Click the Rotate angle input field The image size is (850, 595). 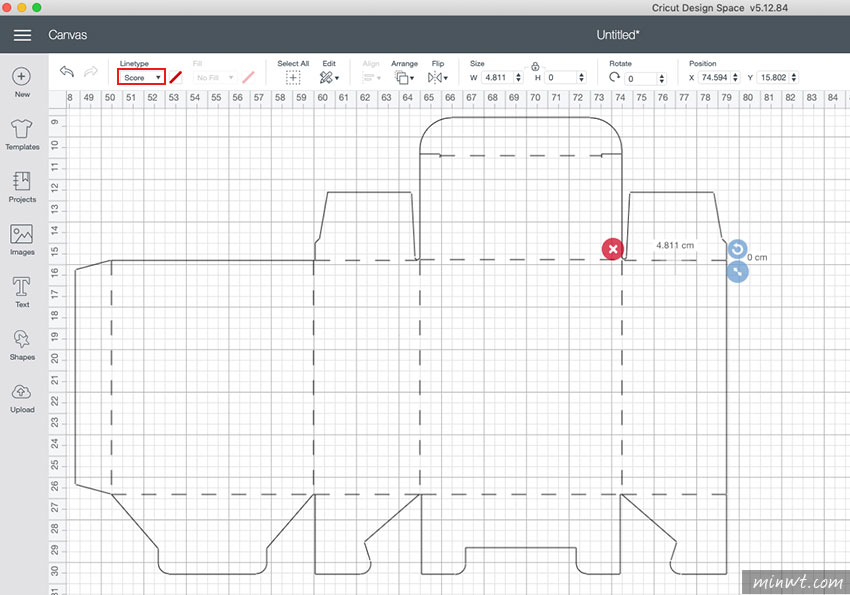[x=641, y=79]
